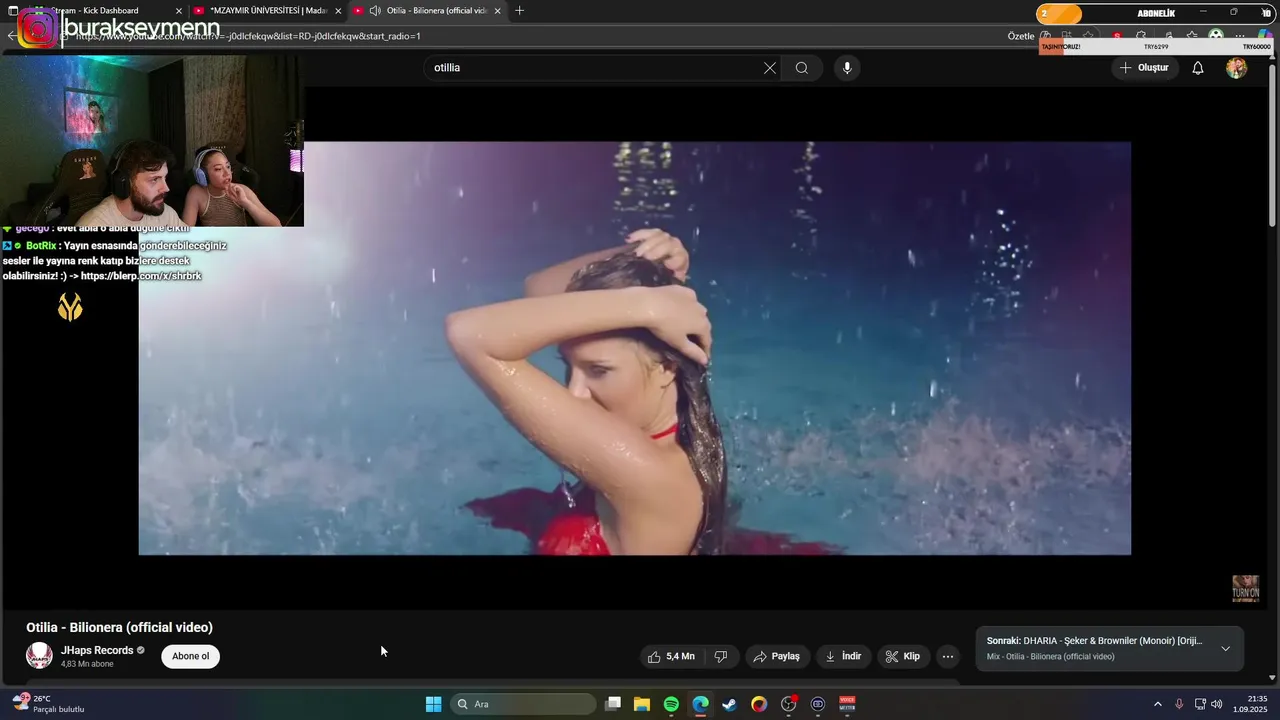Viewport: 1280px width, 720px height.
Task: Start voice search with the microphone icon
Action: pos(847,68)
